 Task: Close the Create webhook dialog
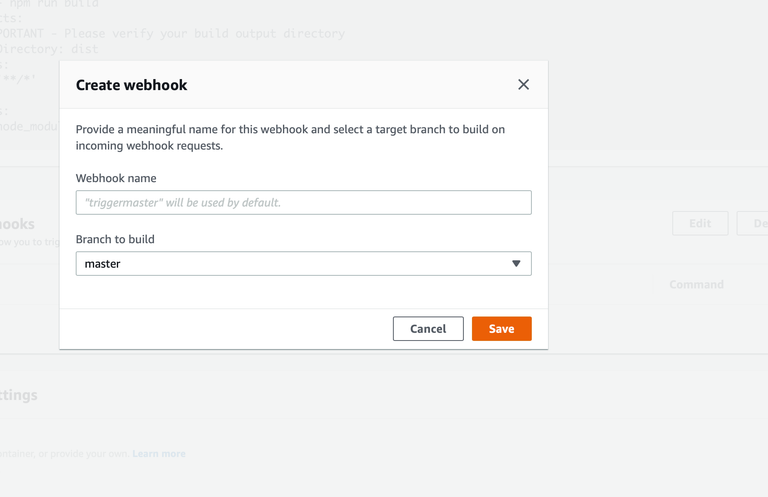click(x=523, y=85)
